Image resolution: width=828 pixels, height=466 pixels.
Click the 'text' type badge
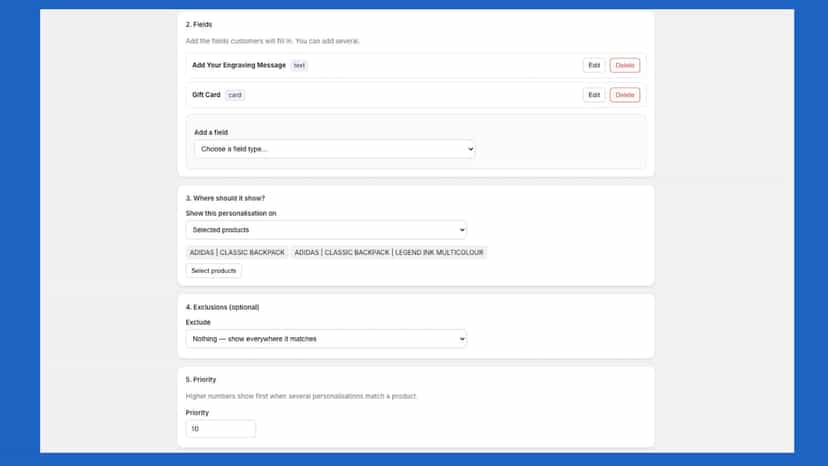click(299, 66)
